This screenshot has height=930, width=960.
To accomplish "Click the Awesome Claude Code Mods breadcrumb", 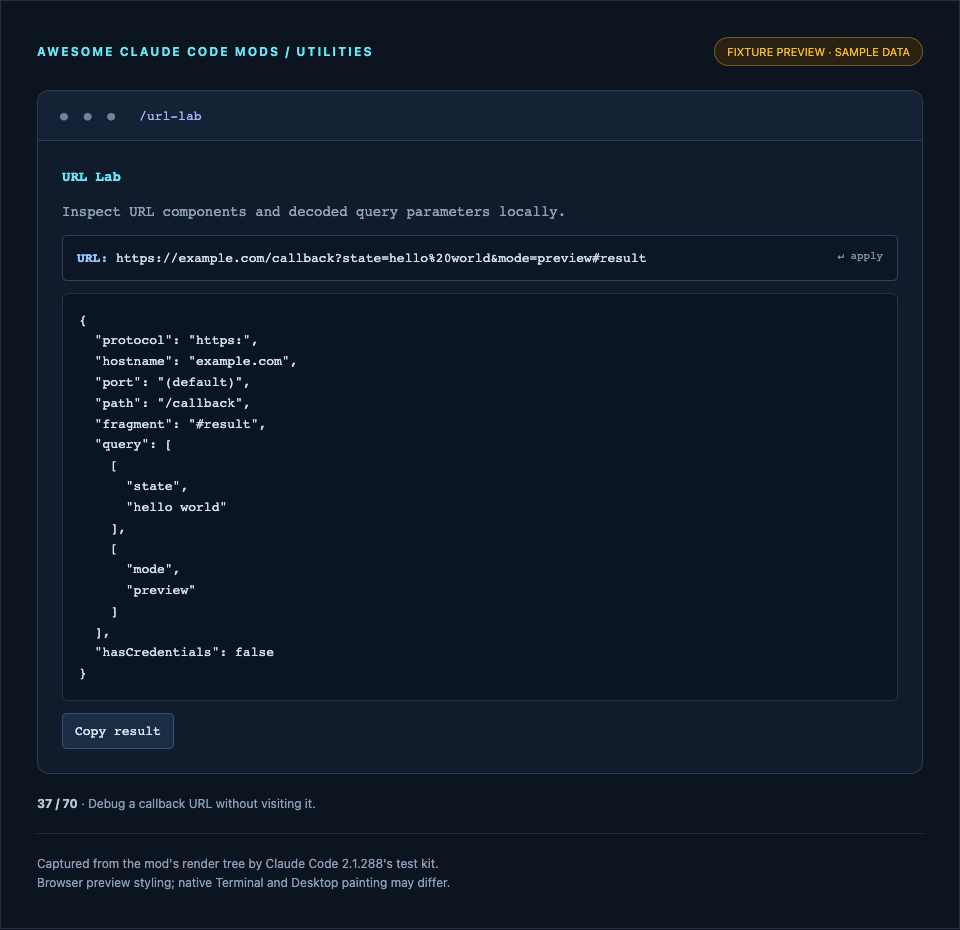I will pos(204,52).
